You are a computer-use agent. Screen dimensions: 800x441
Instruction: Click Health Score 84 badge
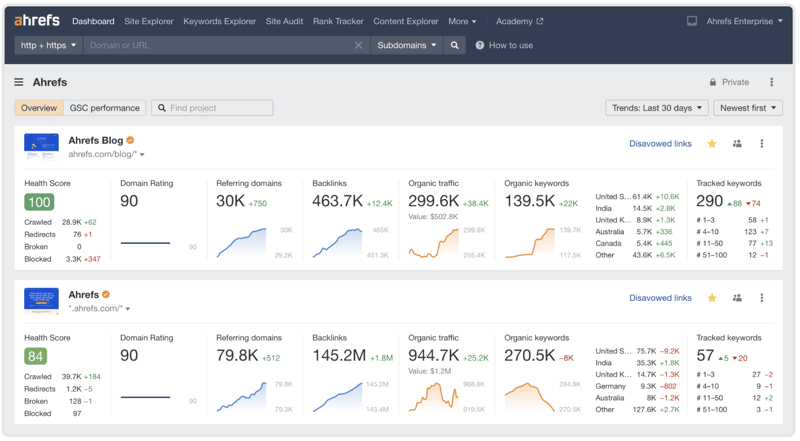tap(36, 356)
